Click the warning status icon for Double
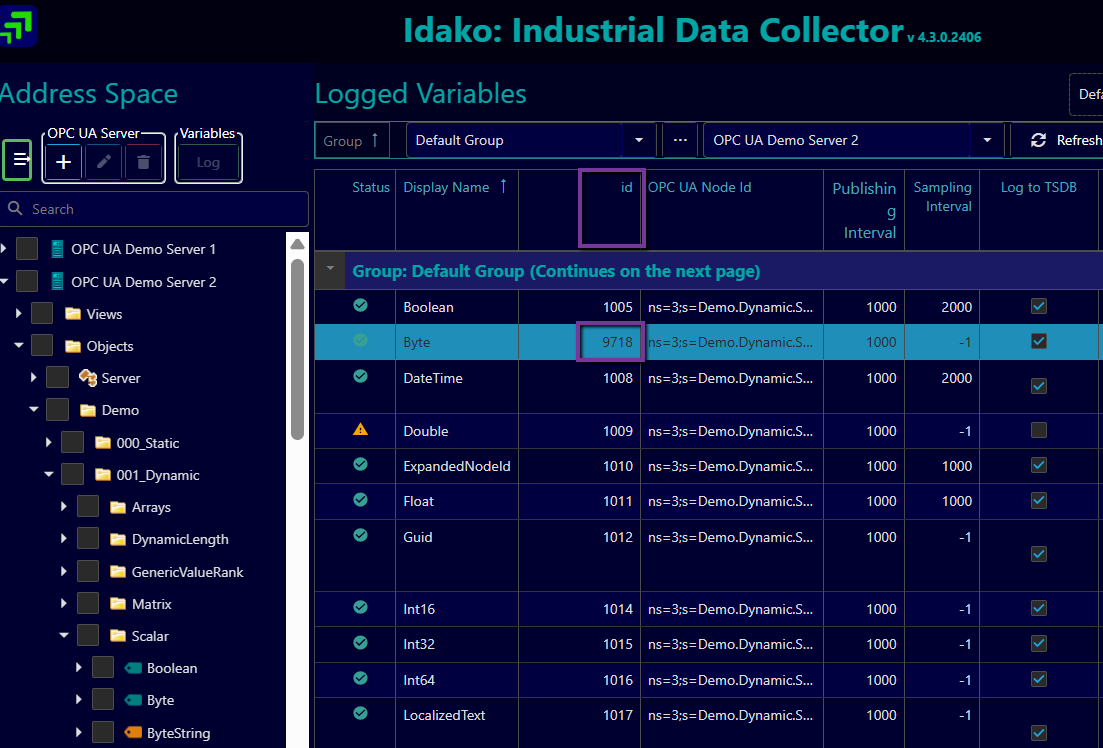Image resolution: width=1103 pixels, height=748 pixels. [x=360, y=430]
